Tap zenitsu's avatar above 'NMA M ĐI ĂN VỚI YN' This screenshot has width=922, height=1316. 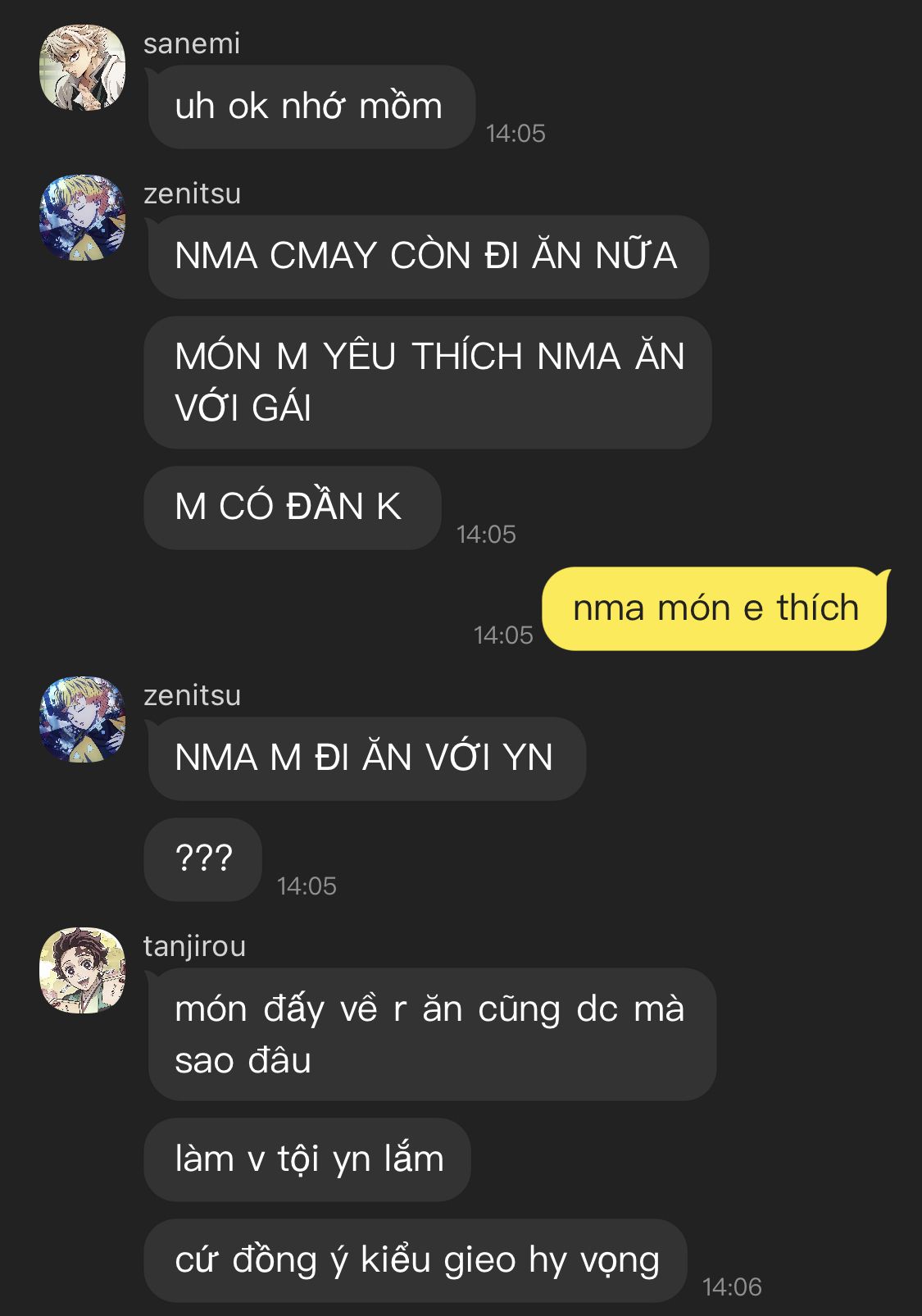83,720
